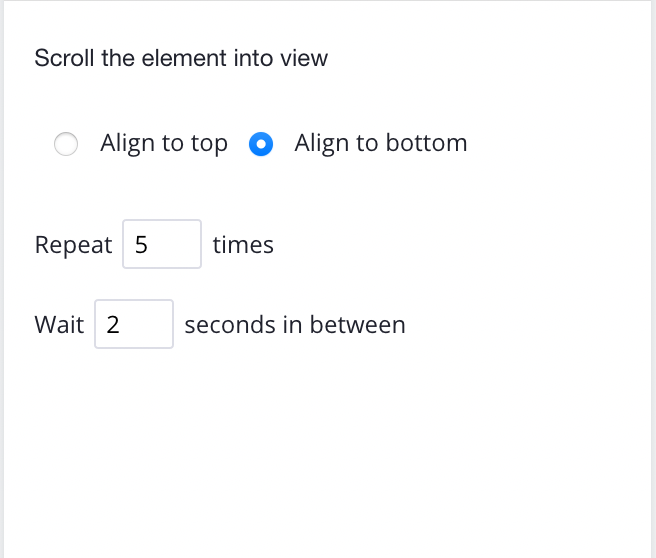The height and width of the screenshot is (558, 656).
Task: Select the Align to bottom radio button
Action: pos(261,144)
